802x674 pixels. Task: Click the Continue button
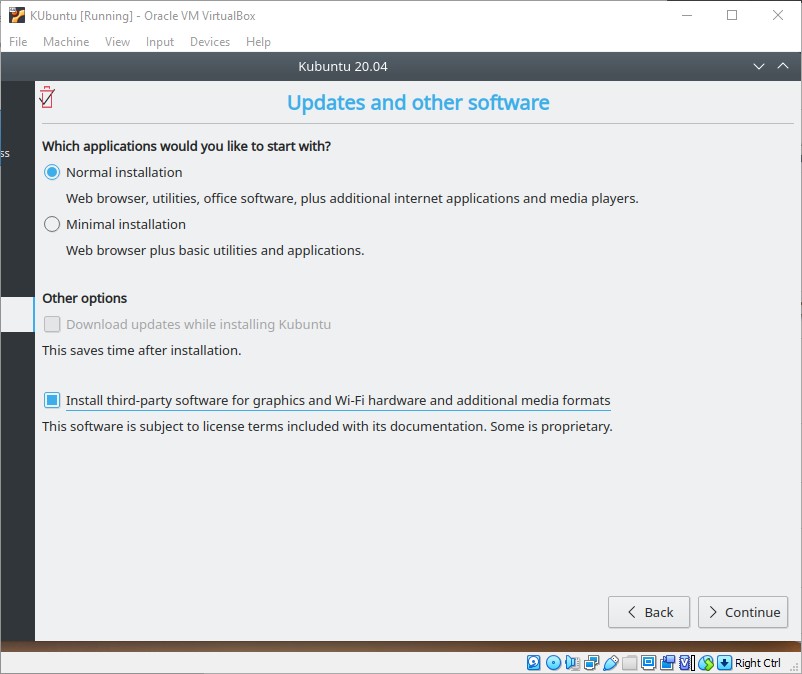point(743,612)
